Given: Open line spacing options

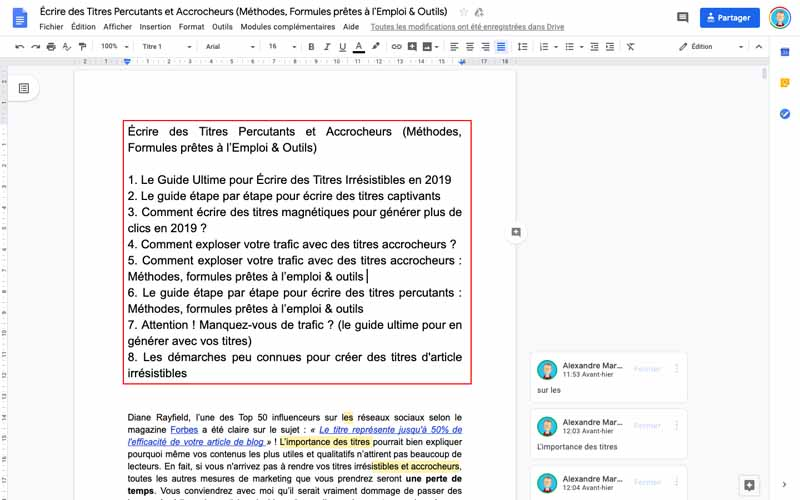Looking at the screenshot, I should click(x=522, y=46).
